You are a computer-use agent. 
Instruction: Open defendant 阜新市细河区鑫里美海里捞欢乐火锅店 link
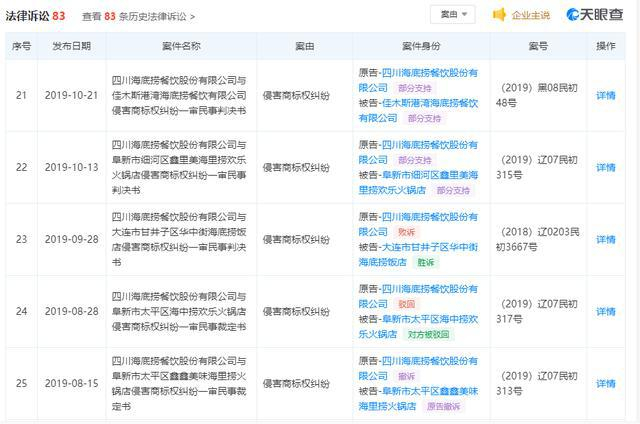418,182
